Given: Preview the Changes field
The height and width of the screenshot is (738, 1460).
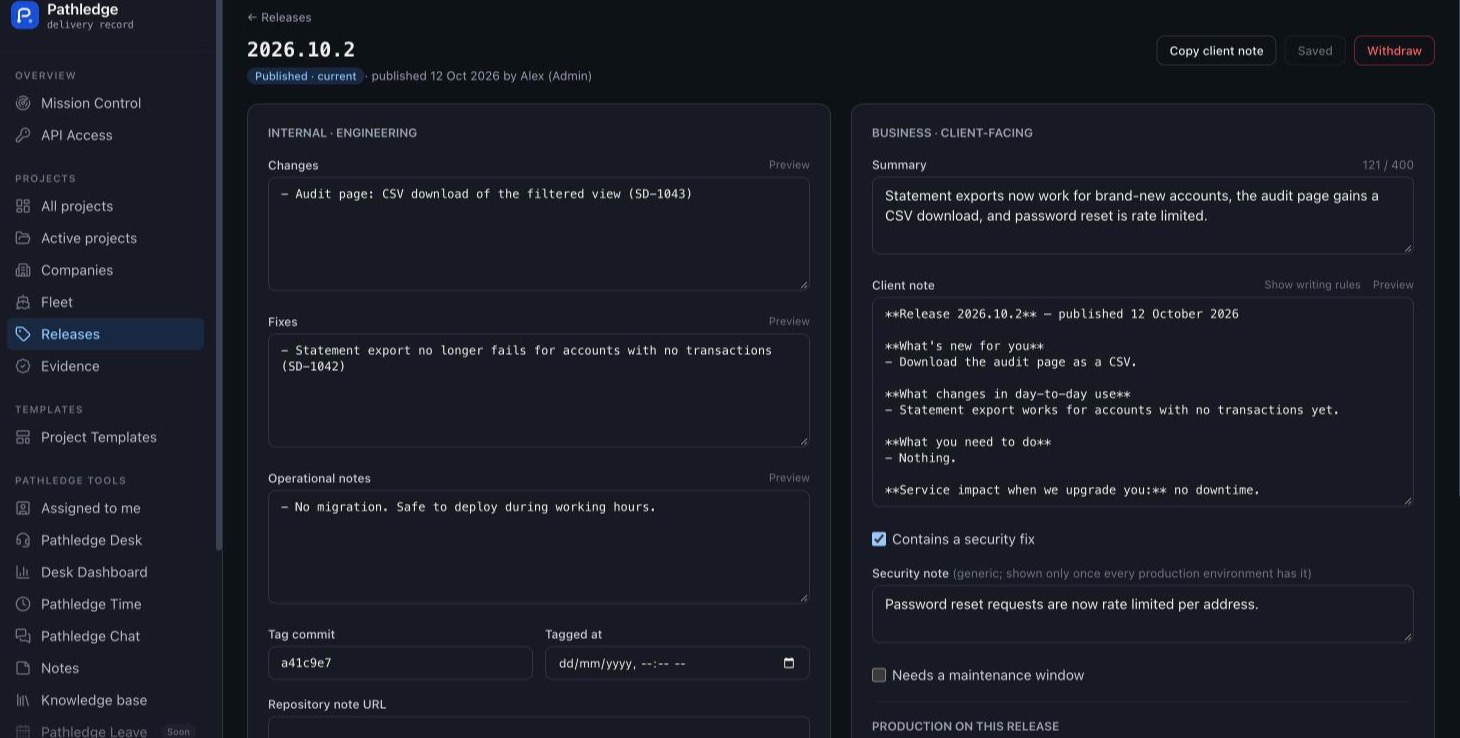Looking at the screenshot, I should pyautogui.click(x=789, y=165).
